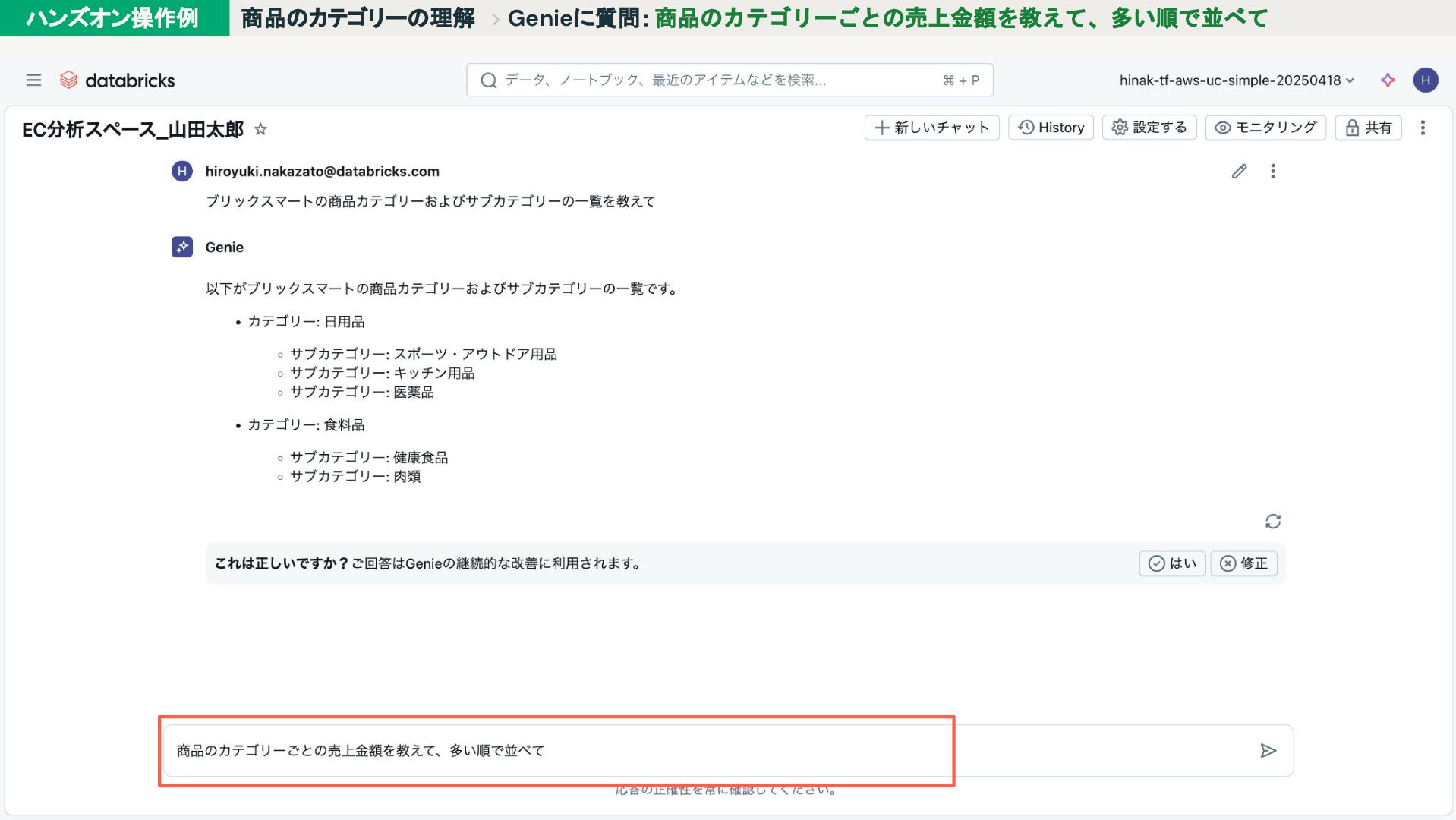Click the カテゴリー: 食料品 line
The image size is (1456, 820).
[x=306, y=425]
